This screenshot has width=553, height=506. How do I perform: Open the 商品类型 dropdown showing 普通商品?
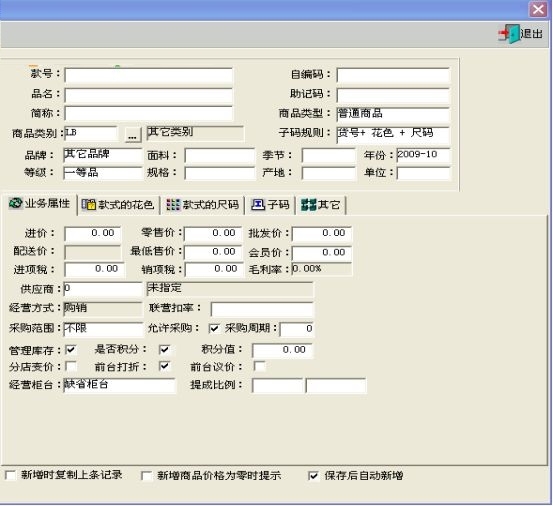point(393,114)
